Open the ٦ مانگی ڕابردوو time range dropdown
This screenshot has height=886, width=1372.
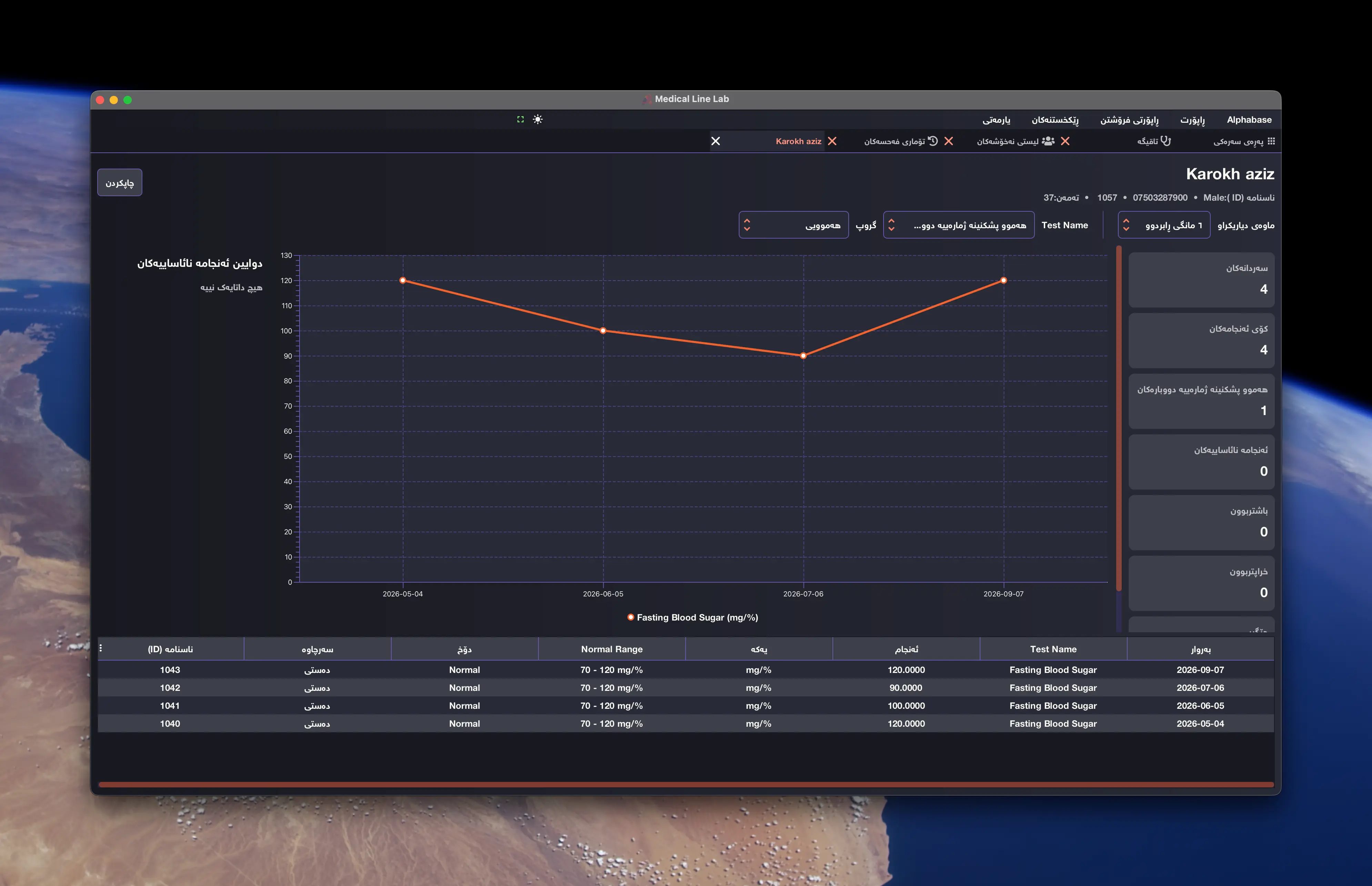(x=1164, y=225)
